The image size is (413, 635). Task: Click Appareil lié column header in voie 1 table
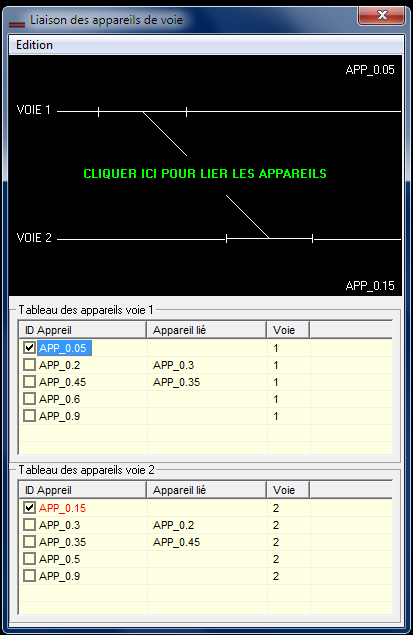click(206, 330)
